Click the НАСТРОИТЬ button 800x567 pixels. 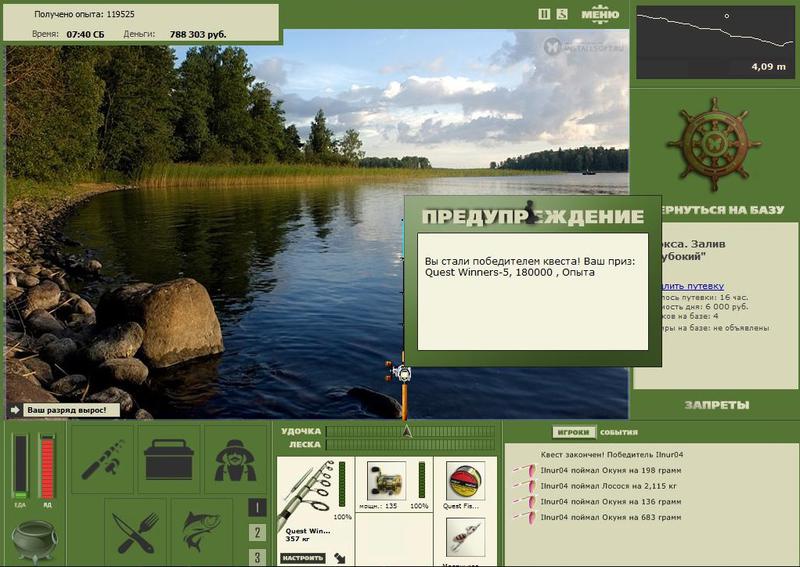[x=303, y=558]
